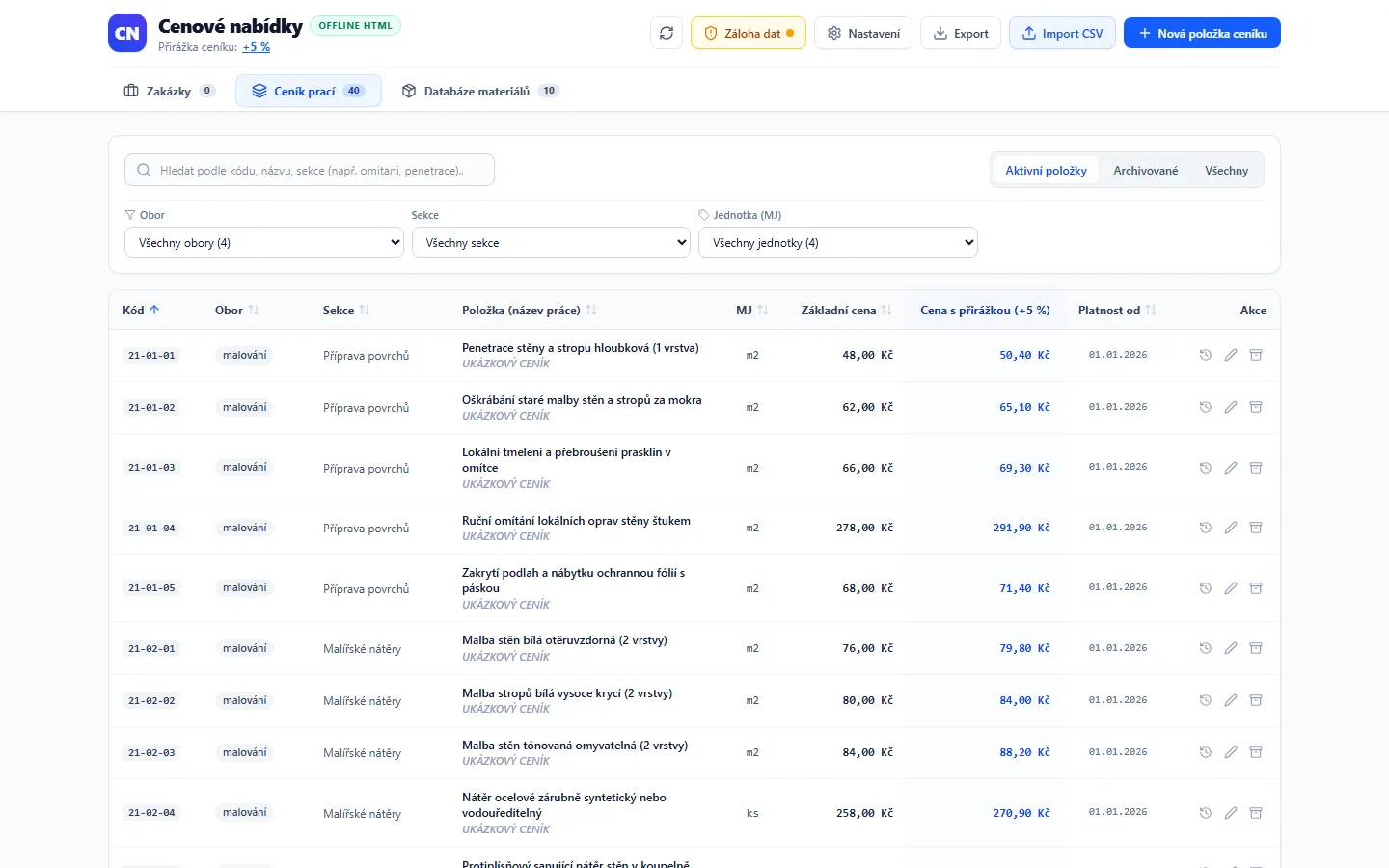Archive item 21-02-01
The width and height of the screenshot is (1389, 868).
1256,648
